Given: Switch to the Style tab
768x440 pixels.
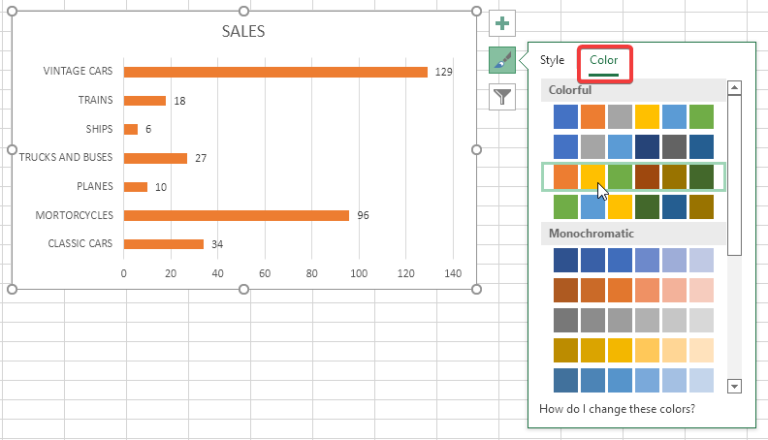Looking at the screenshot, I should click(x=552, y=61).
